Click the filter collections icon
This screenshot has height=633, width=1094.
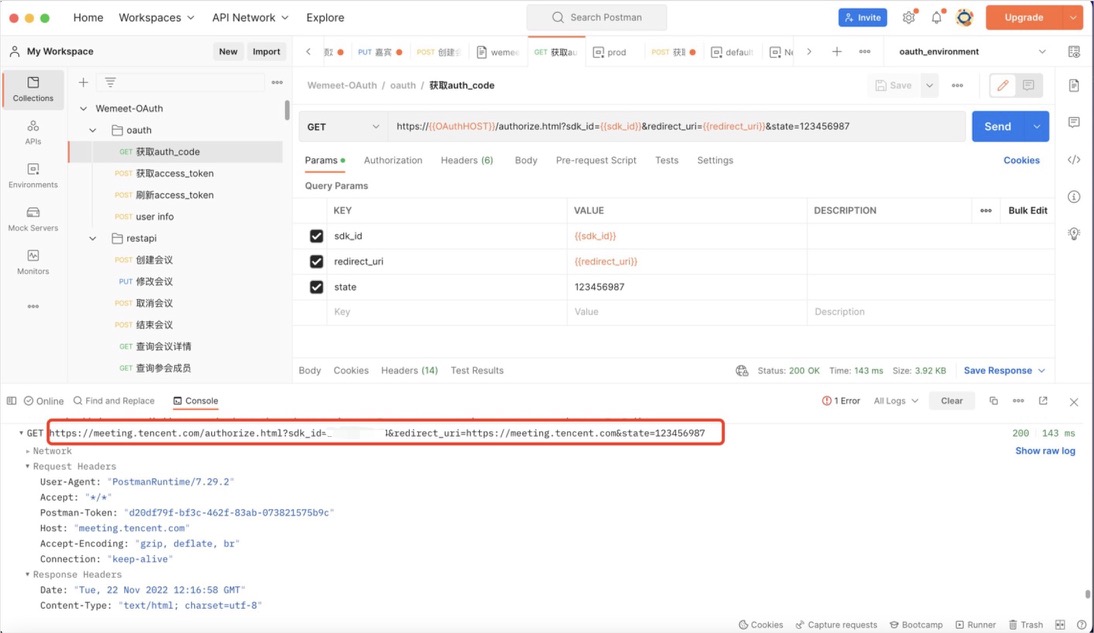[110, 82]
